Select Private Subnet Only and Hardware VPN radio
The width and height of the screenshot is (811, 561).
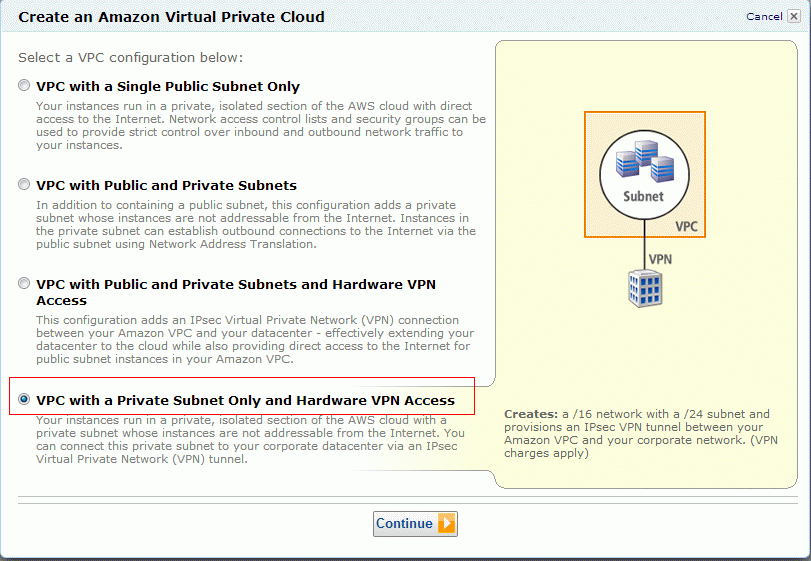click(x=24, y=399)
